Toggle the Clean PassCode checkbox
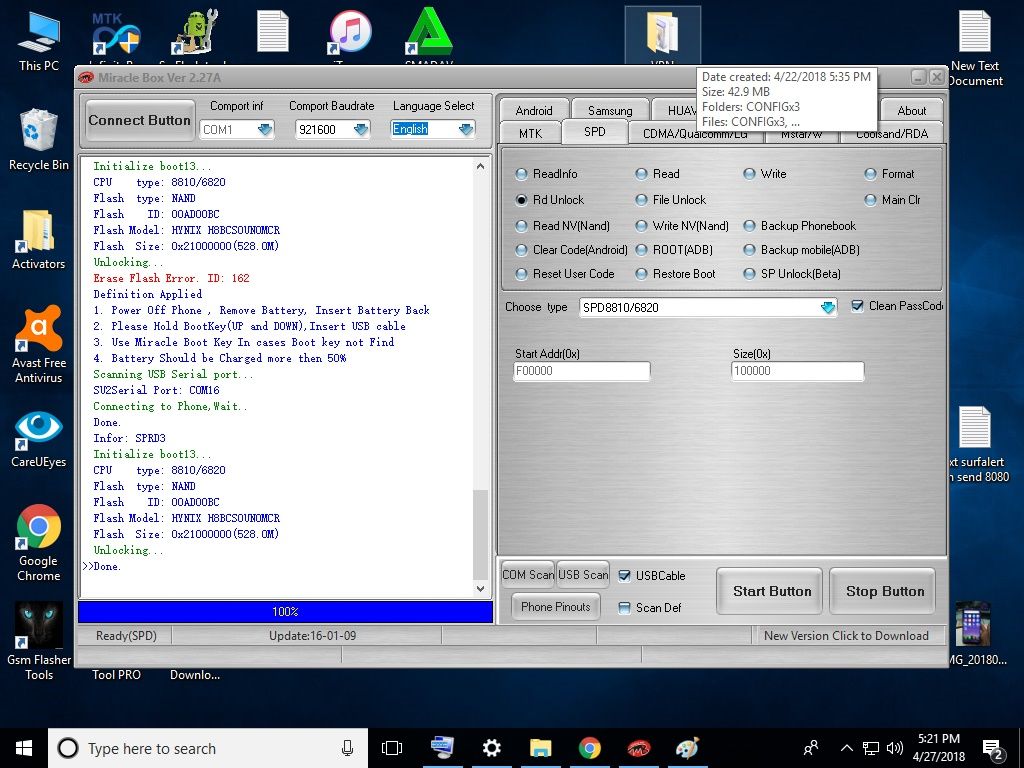1024x768 pixels. pos(857,306)
